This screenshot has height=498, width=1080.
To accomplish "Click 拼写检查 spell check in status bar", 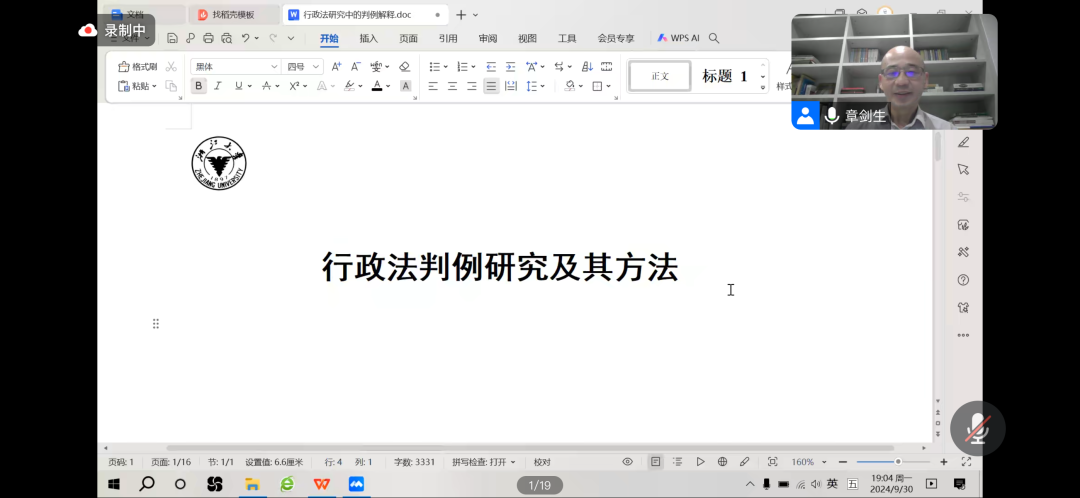I will [x=483, y=462].
